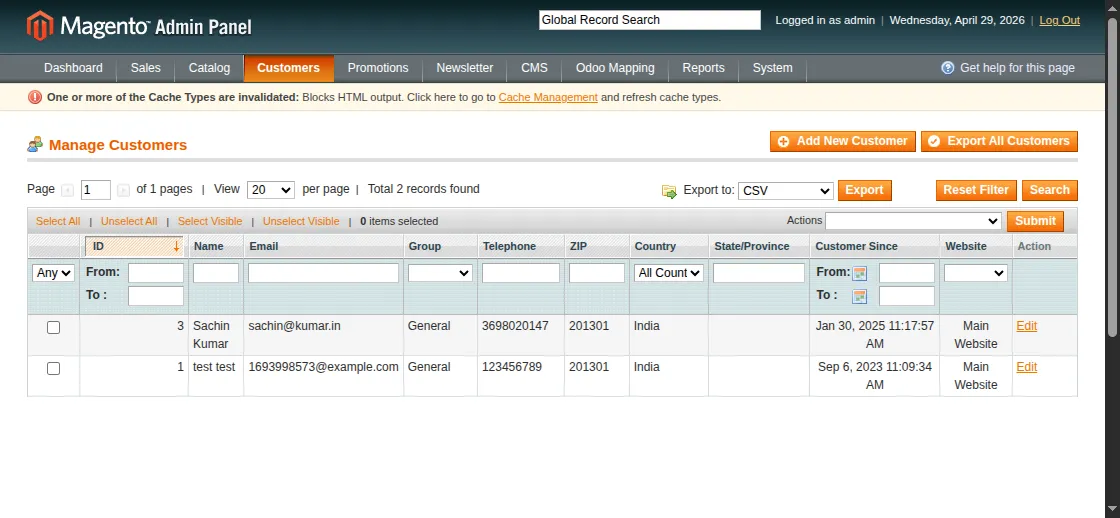Click the Unselect All link

click(129, 221)
